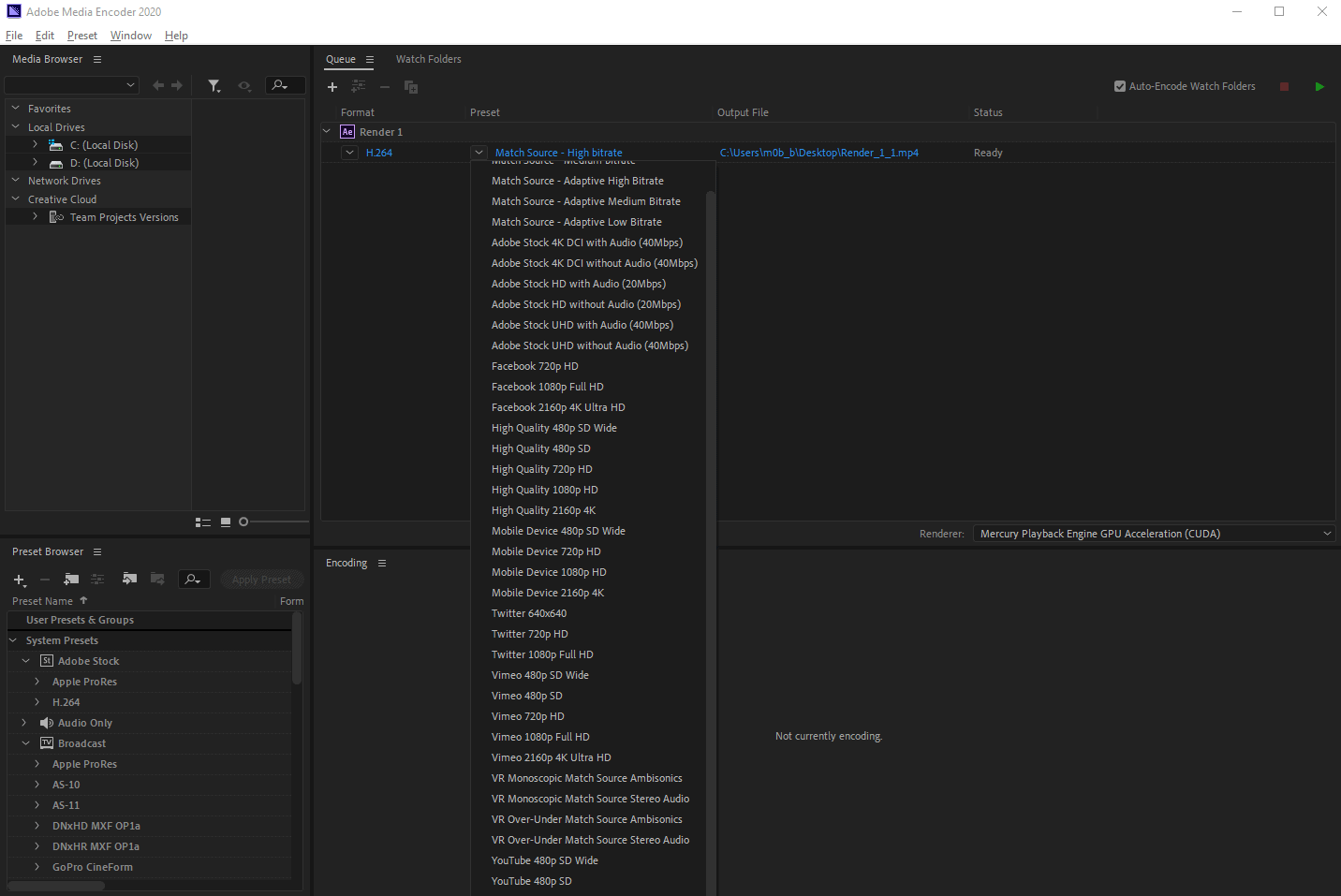Open the H.264 format dropdown arrow
The image size is (1341, 896).
pyautogui.click(x=349, y=153)
